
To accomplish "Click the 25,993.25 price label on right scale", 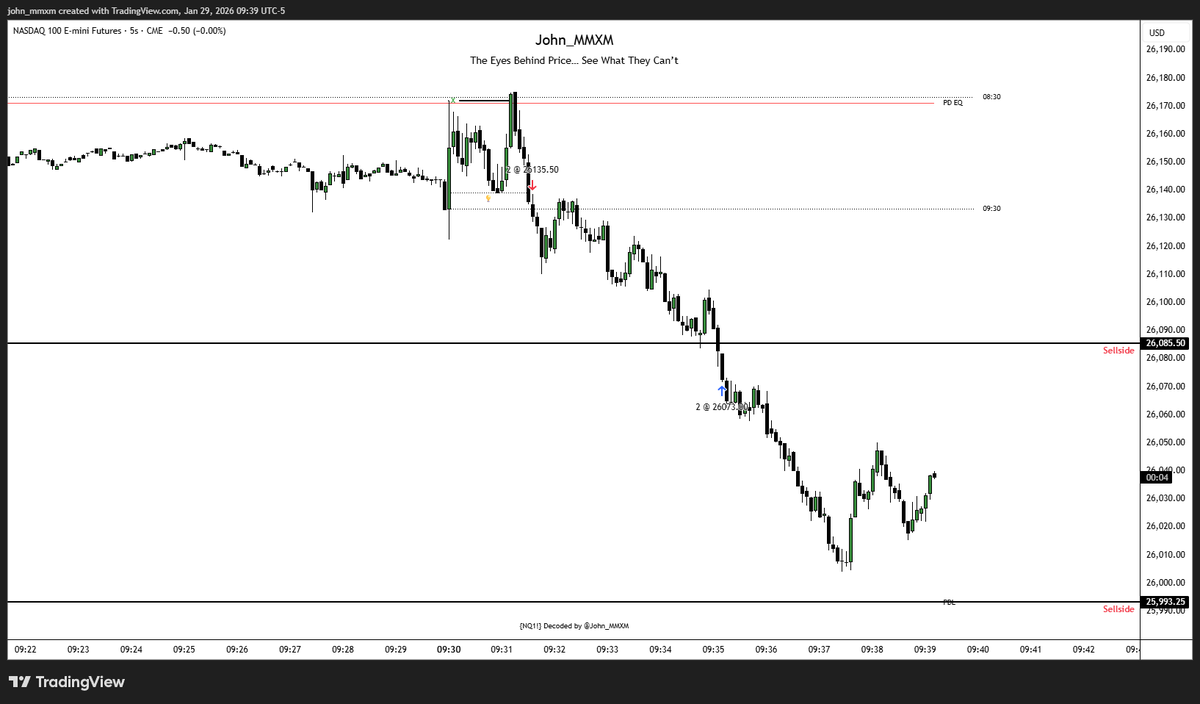I will (x=1163, y=601).
